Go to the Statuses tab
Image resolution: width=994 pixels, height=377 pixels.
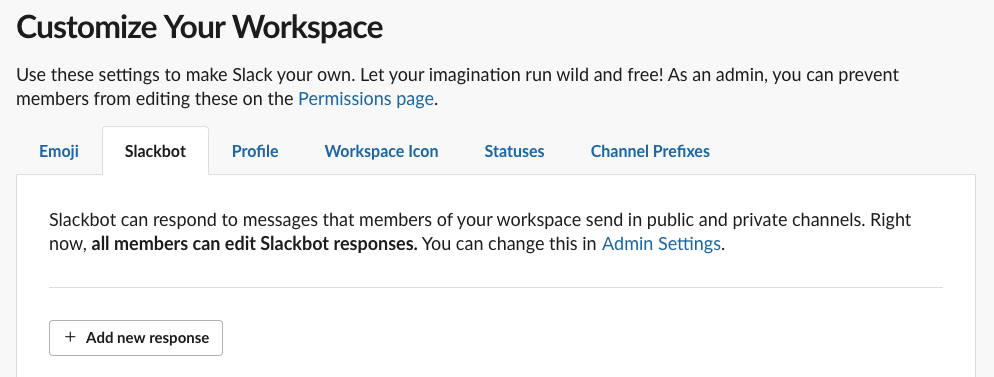coord(514,151)
